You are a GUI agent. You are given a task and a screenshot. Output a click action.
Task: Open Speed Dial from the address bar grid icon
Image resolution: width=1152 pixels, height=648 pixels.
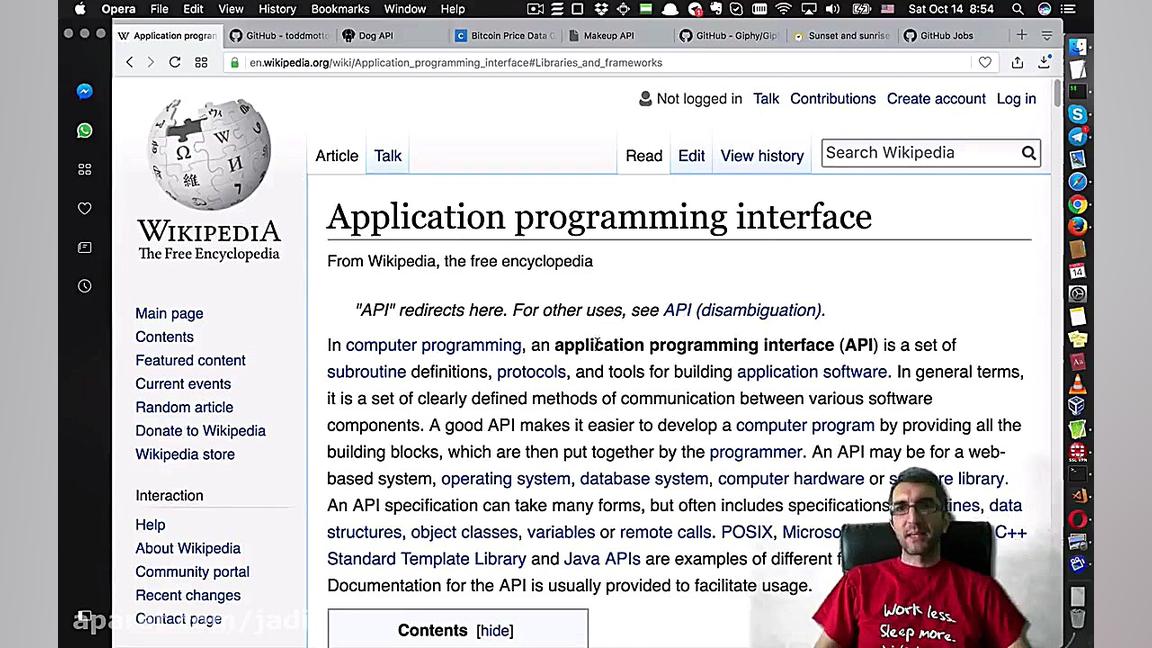tap(201, 62)
